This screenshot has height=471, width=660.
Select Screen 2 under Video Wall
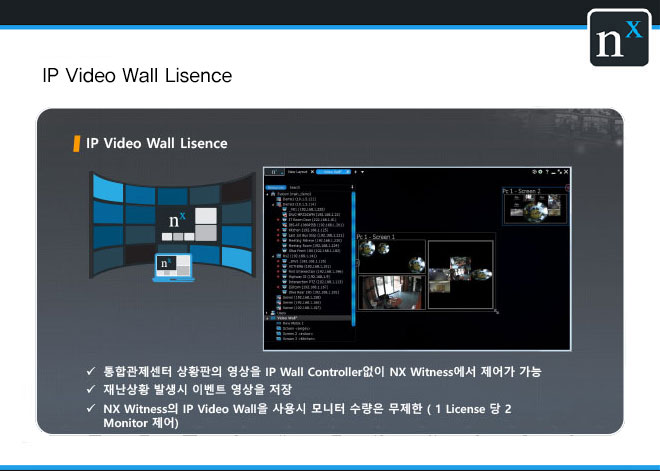click(295, 334)
